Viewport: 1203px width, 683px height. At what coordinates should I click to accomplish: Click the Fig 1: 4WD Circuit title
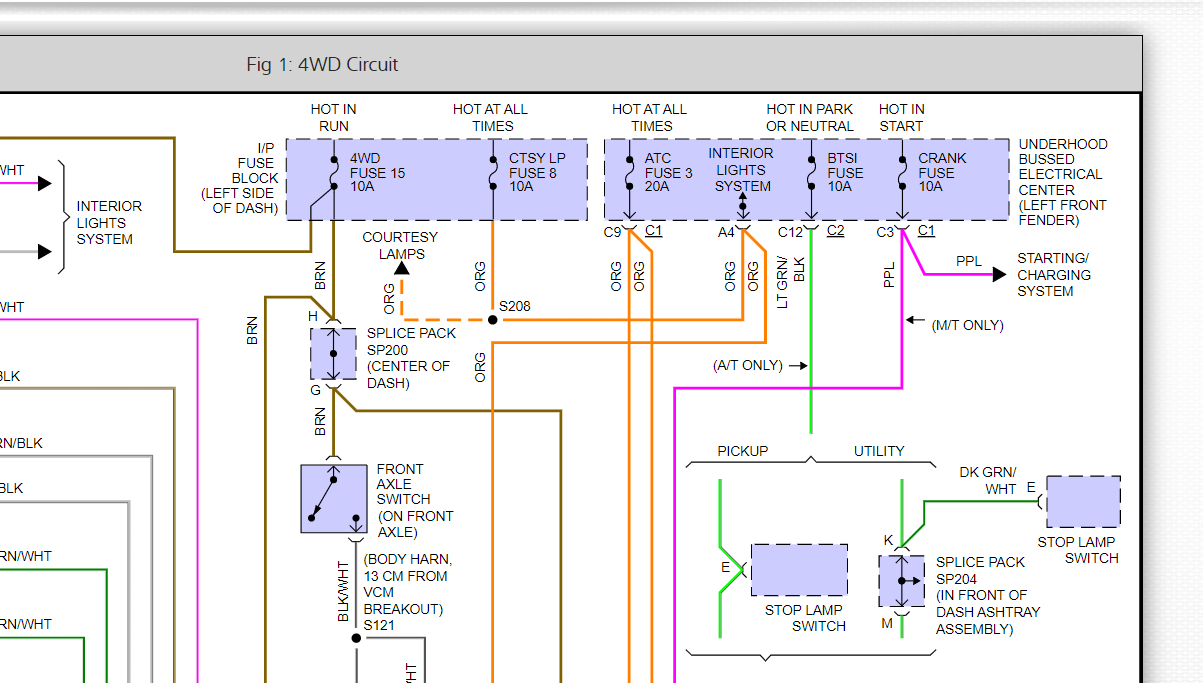coord(322,65)
